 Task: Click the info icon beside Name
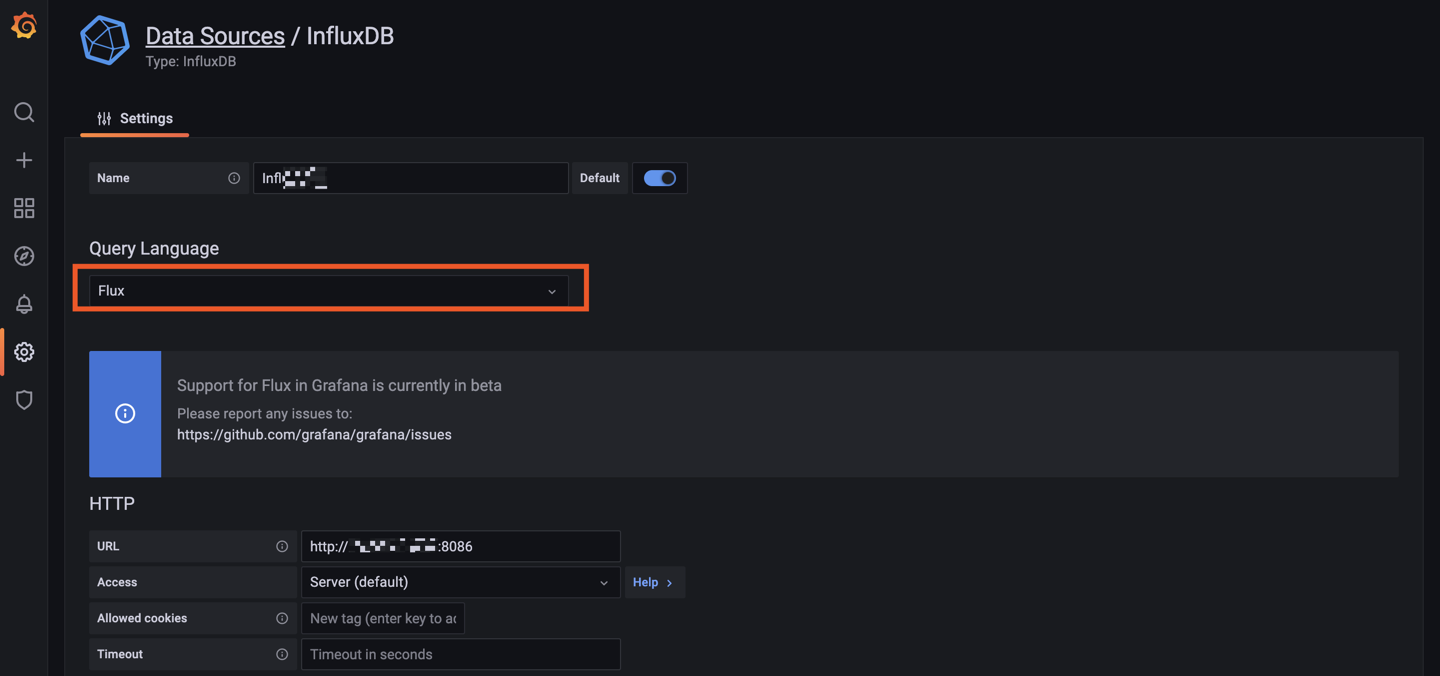click(234, 178)
